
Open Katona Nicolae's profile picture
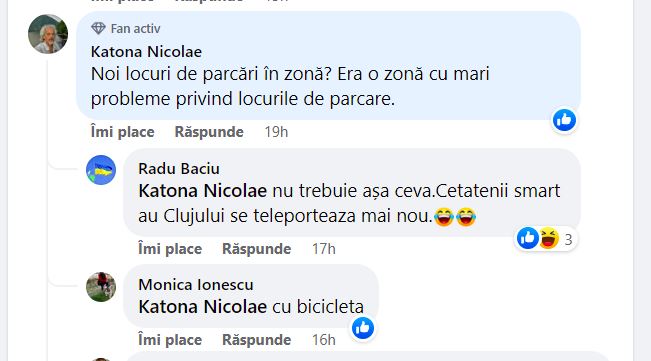click(x=48, y=34)
